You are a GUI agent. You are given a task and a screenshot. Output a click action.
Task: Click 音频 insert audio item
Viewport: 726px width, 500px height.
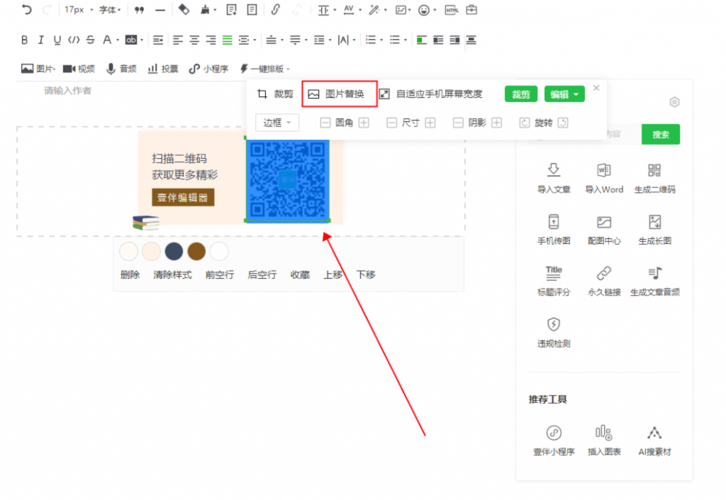[121, 69]
